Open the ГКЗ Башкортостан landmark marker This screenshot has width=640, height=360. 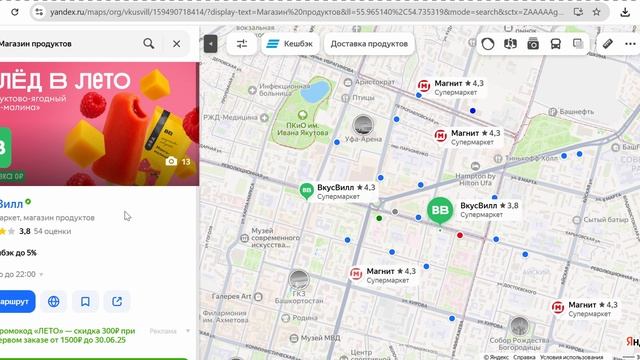(299, 279)
